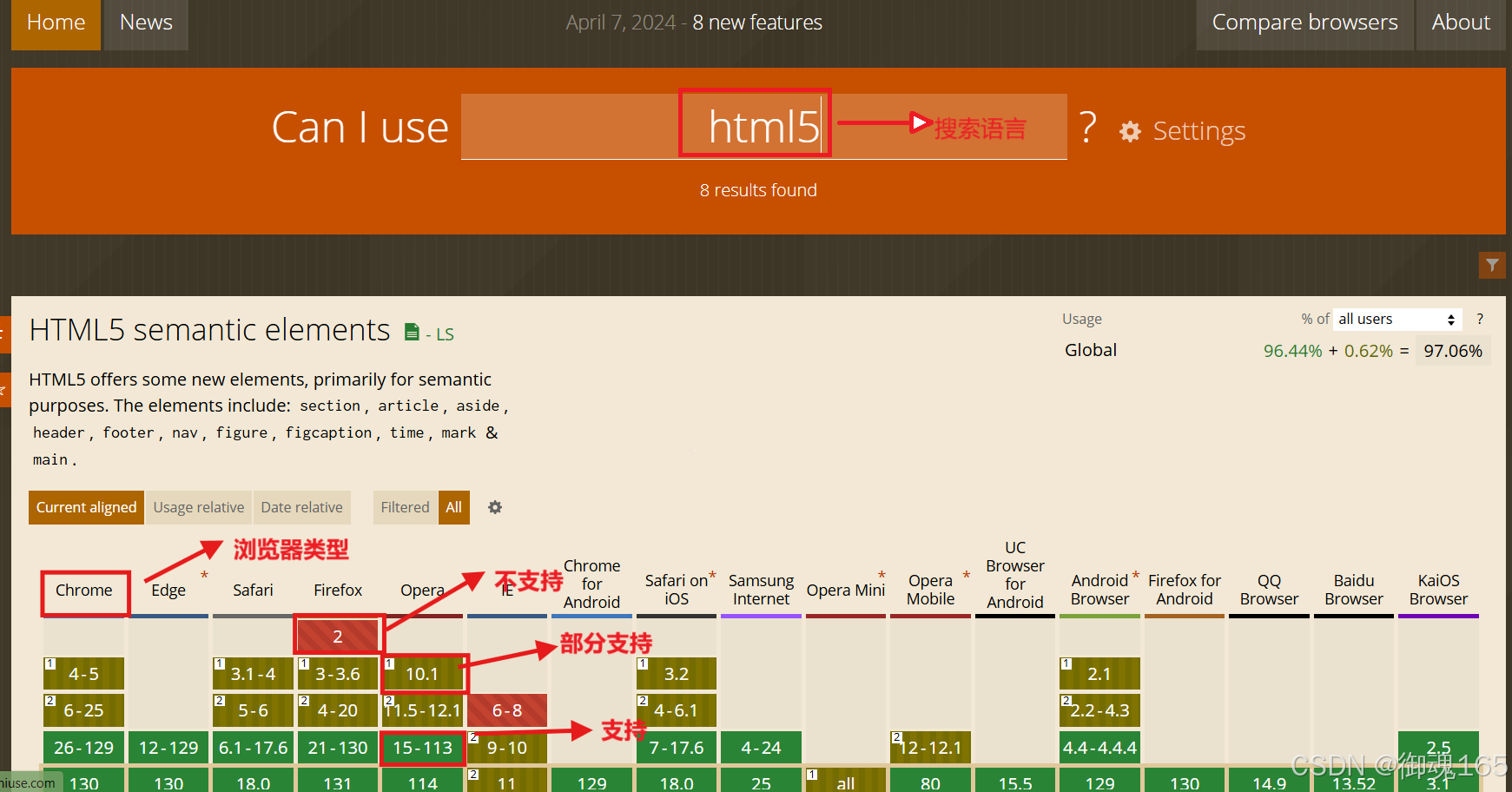Click the html5 search input field

tap(764, 127)
